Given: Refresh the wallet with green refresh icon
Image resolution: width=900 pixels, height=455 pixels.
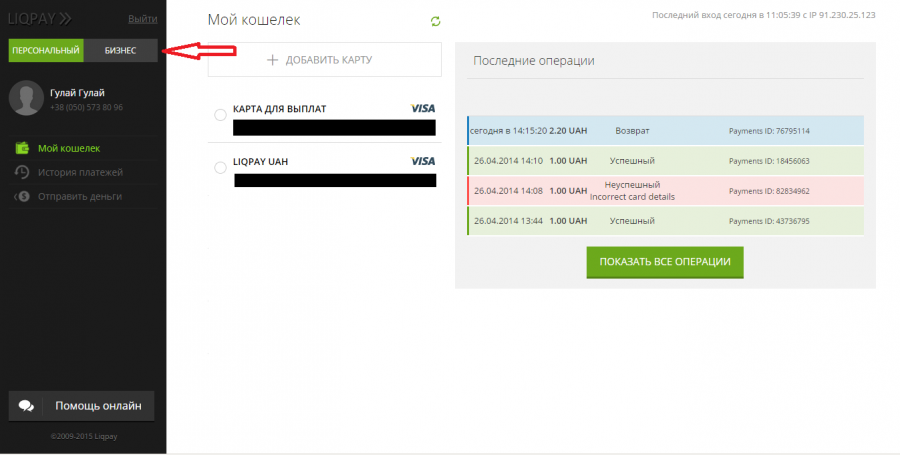Looking at the screenshot, I should click(436, 21).
